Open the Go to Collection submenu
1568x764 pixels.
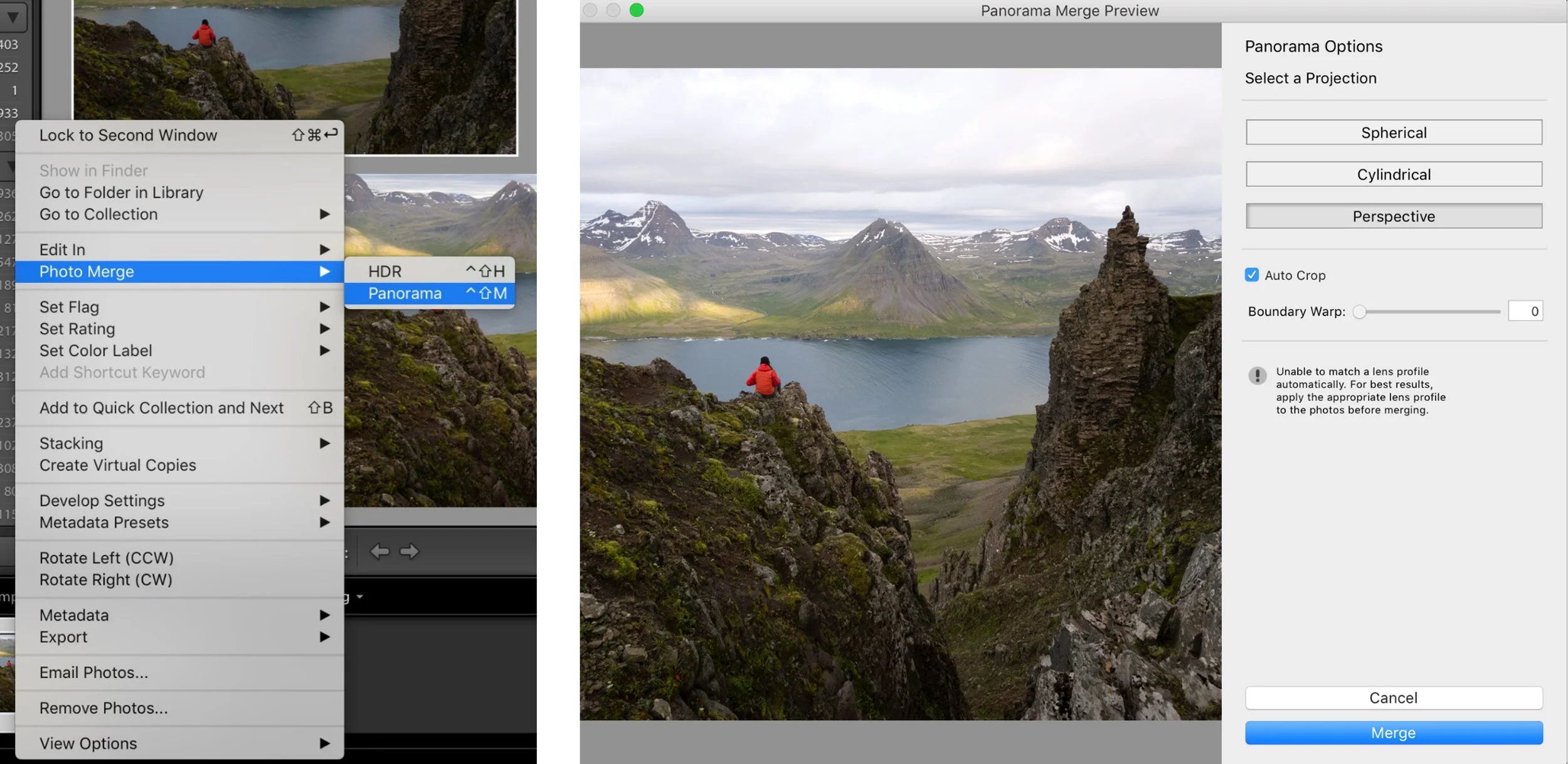tap(179, 214)
